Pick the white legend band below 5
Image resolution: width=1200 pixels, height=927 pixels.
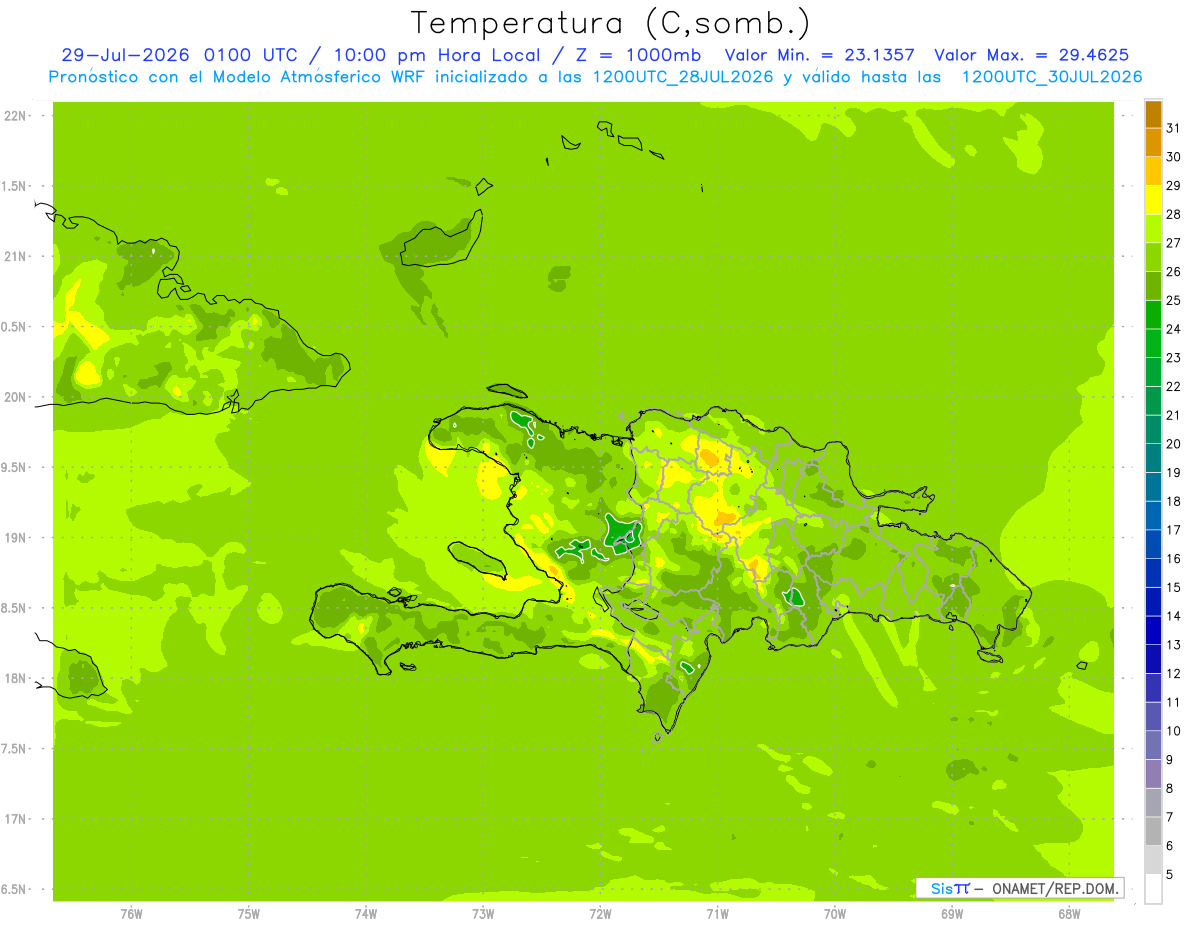(1153, 889)
